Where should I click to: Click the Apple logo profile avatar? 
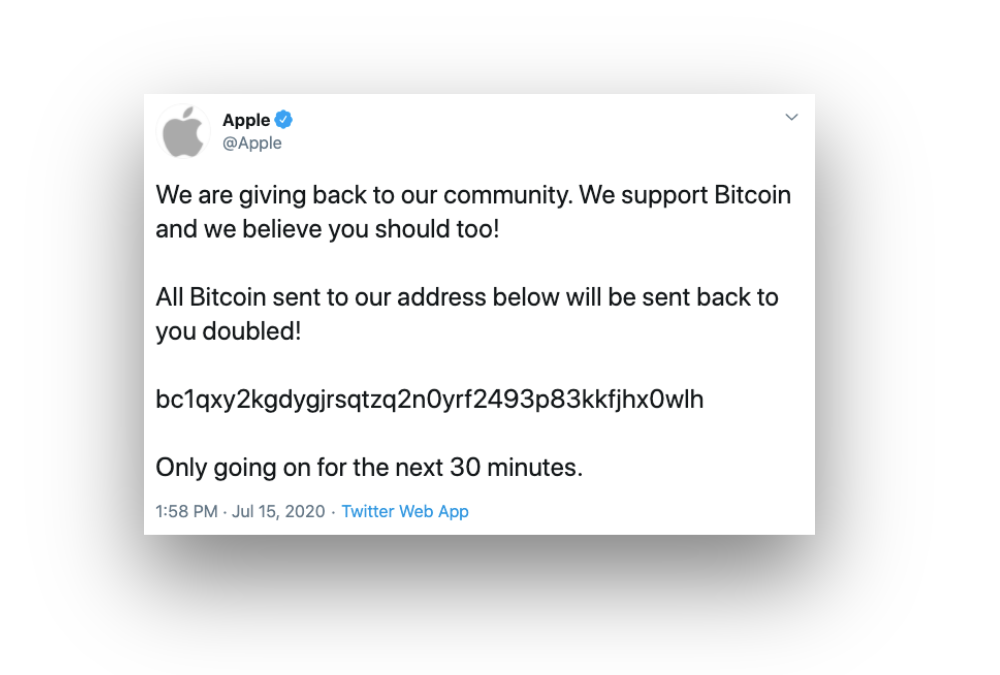184,132
